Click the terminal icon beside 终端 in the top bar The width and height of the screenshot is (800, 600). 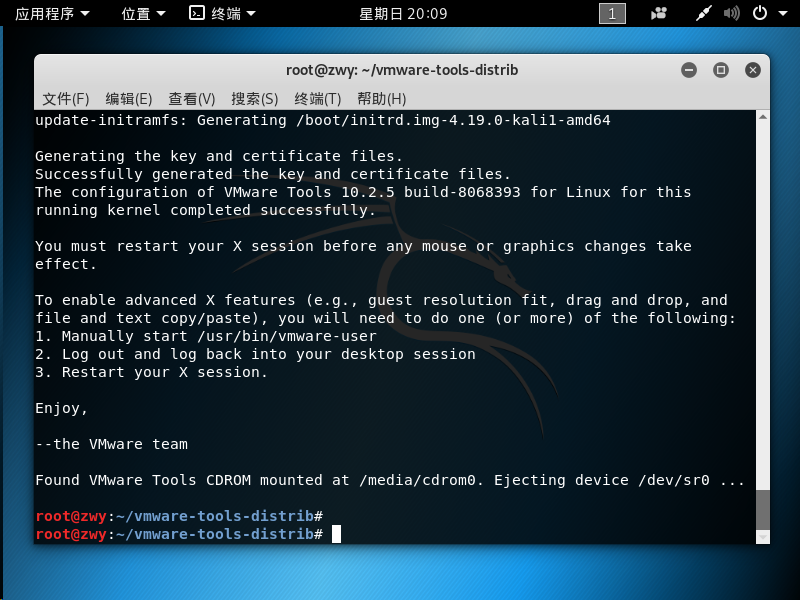(x=197, y=13)
